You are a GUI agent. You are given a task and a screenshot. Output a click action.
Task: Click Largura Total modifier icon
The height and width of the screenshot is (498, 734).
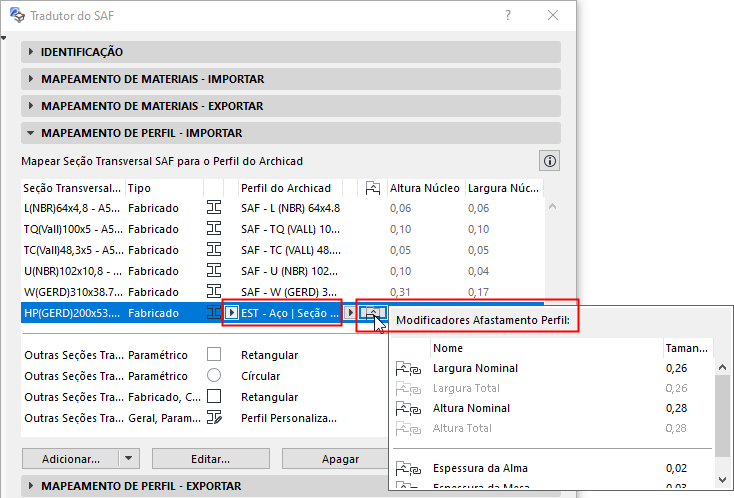[x=408, y=388]
